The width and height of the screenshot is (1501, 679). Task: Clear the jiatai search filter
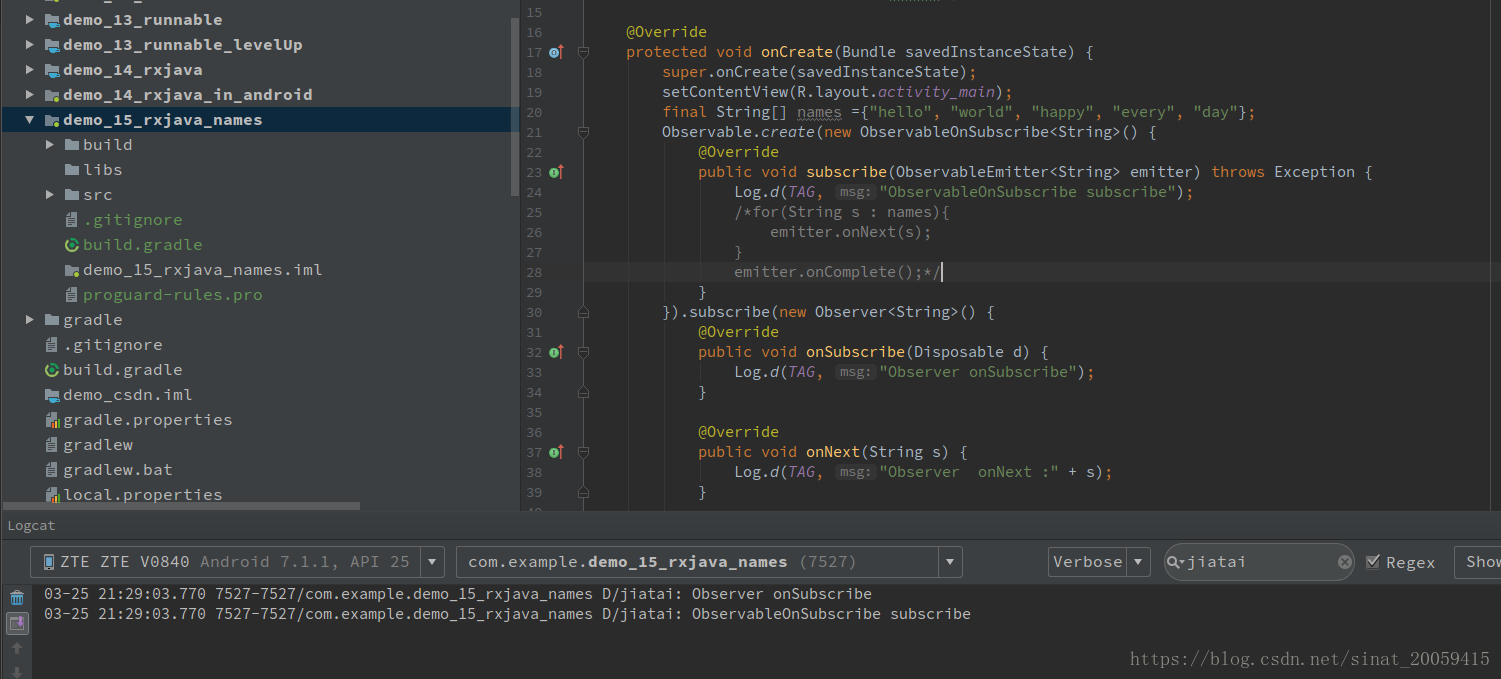tap(1345, 562)
